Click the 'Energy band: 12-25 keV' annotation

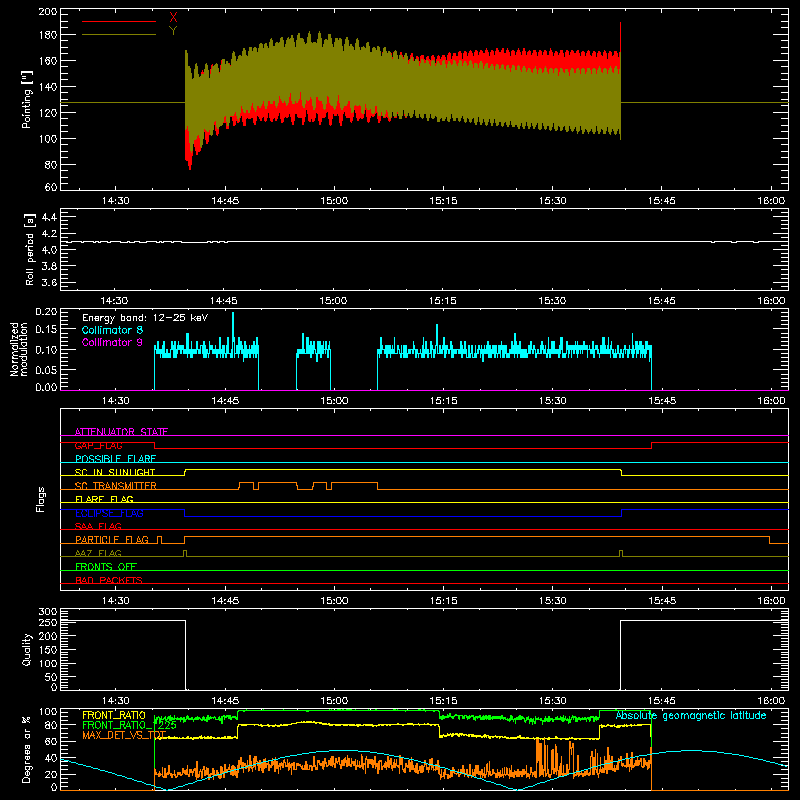145,318
